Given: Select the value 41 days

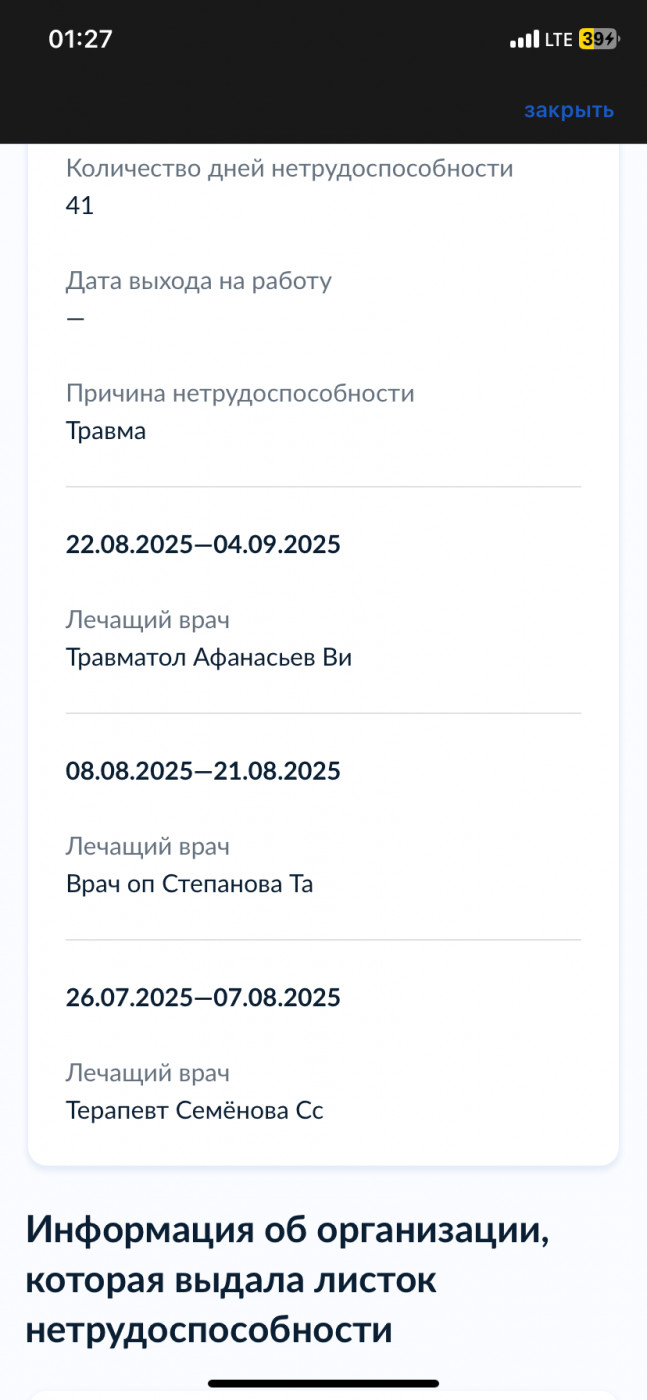Looking at the screenshot, I should click(80, 206).
